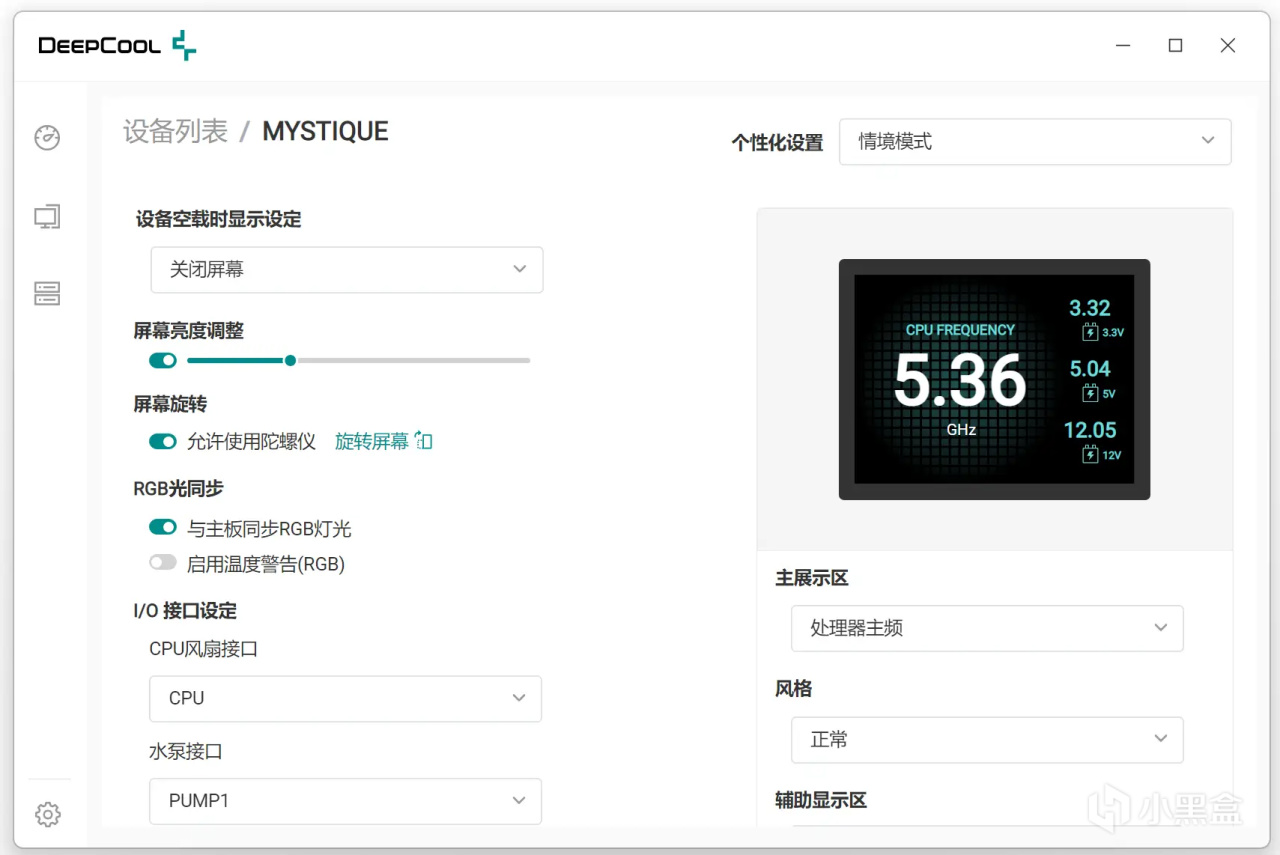
Task: Click the 3.3V voltage icon in preview
Action: coord(1090,332)
